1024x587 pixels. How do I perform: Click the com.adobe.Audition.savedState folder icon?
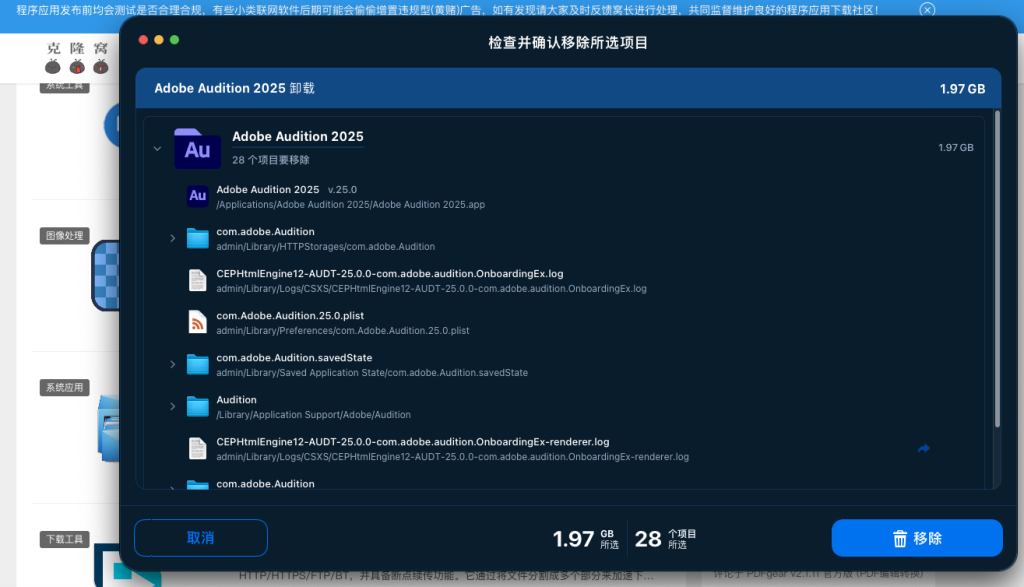pos(197,364)
